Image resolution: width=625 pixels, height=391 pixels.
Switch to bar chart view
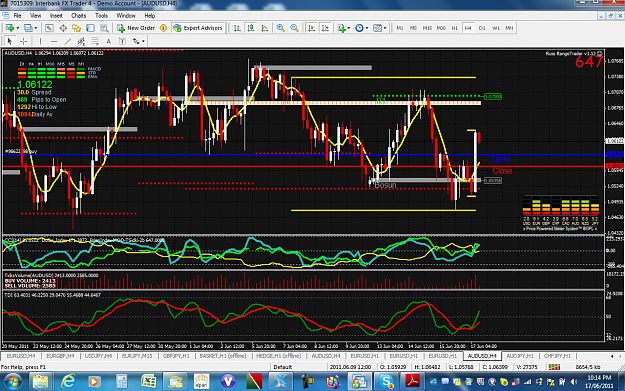[237, 28]
